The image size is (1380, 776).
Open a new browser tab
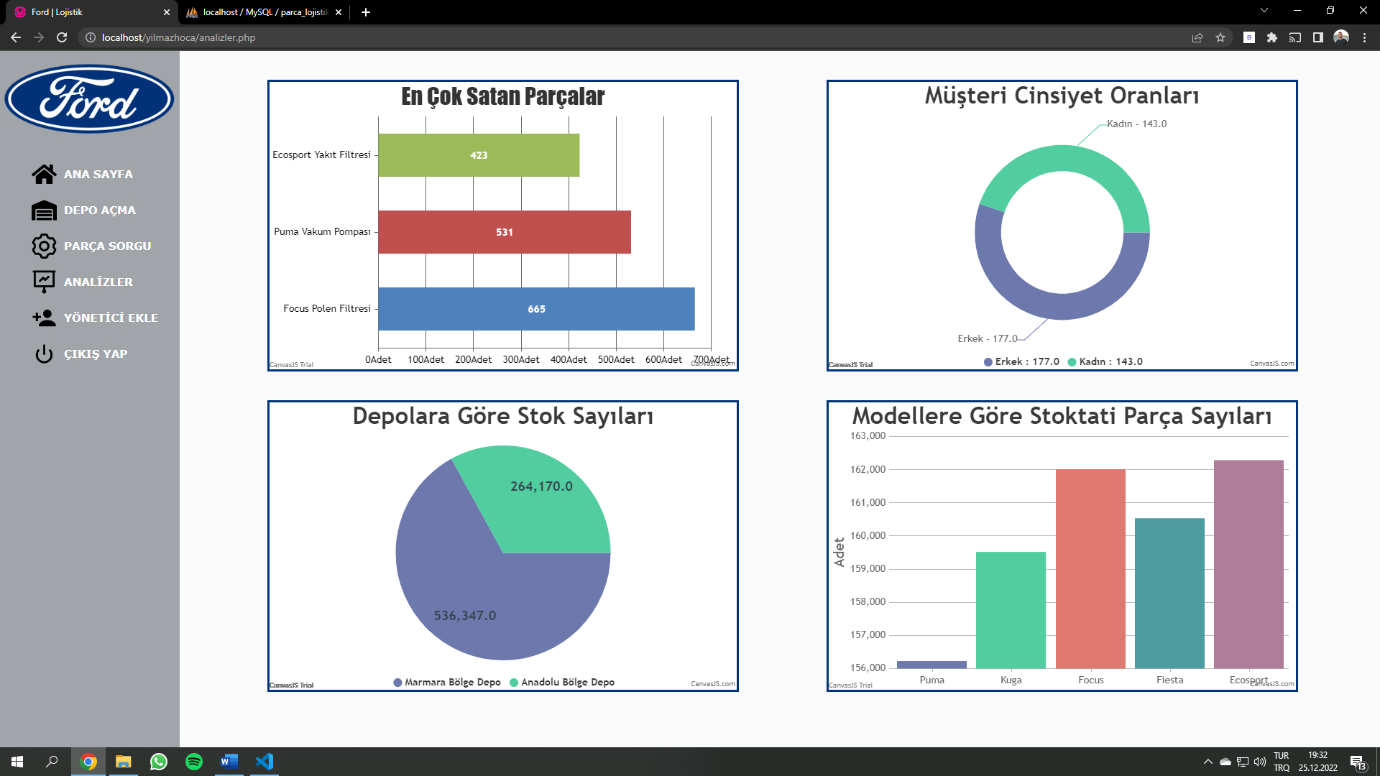pos(366,12)
